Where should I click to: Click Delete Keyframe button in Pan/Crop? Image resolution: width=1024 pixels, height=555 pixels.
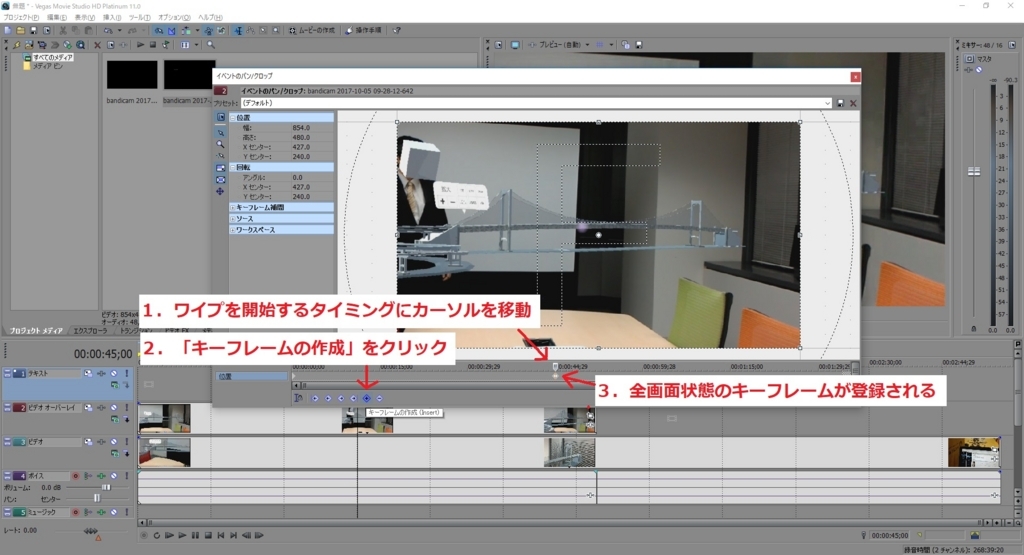379,398
